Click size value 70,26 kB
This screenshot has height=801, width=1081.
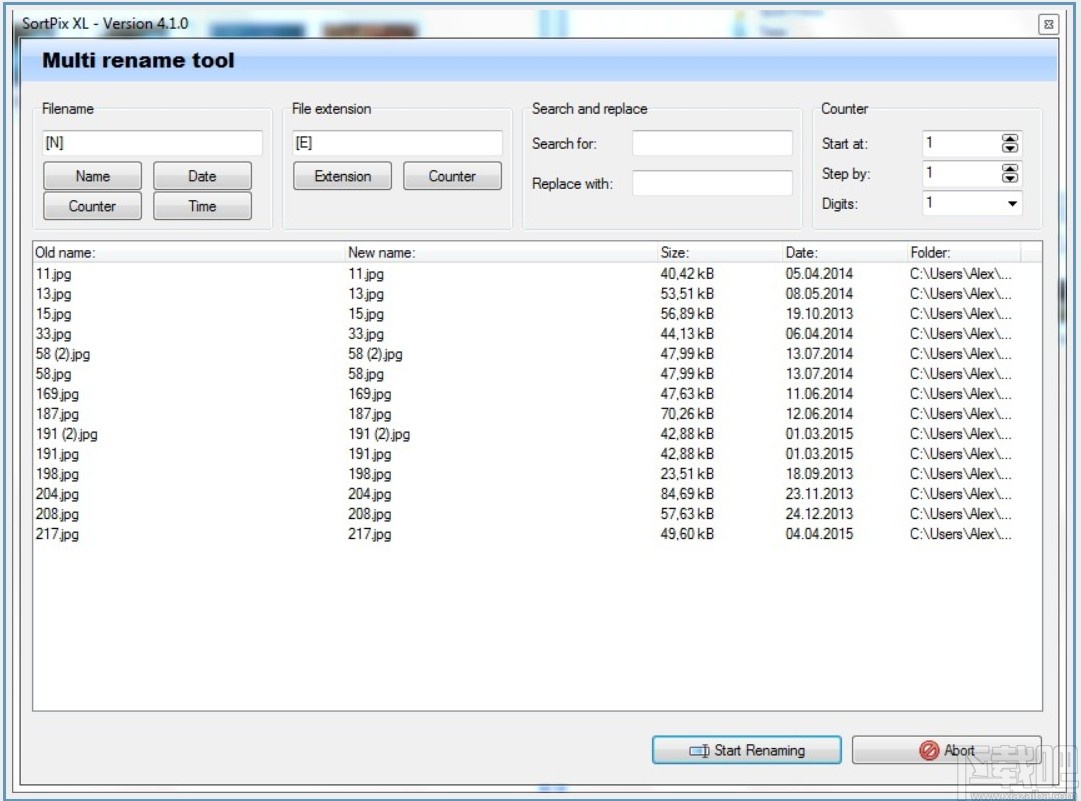click(687, 414)
